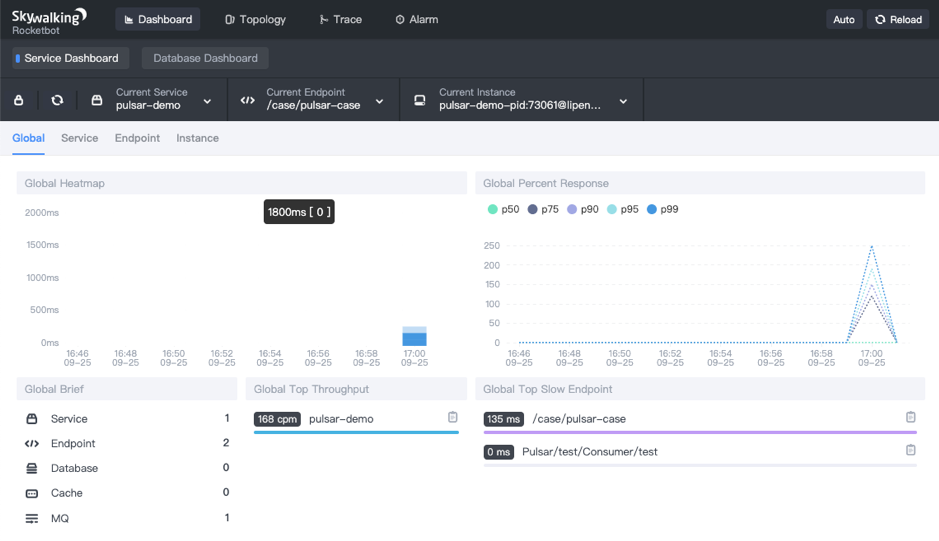Screen dimensions: 939x541
Task: Open the Topology menu
Action: [255, 19]
